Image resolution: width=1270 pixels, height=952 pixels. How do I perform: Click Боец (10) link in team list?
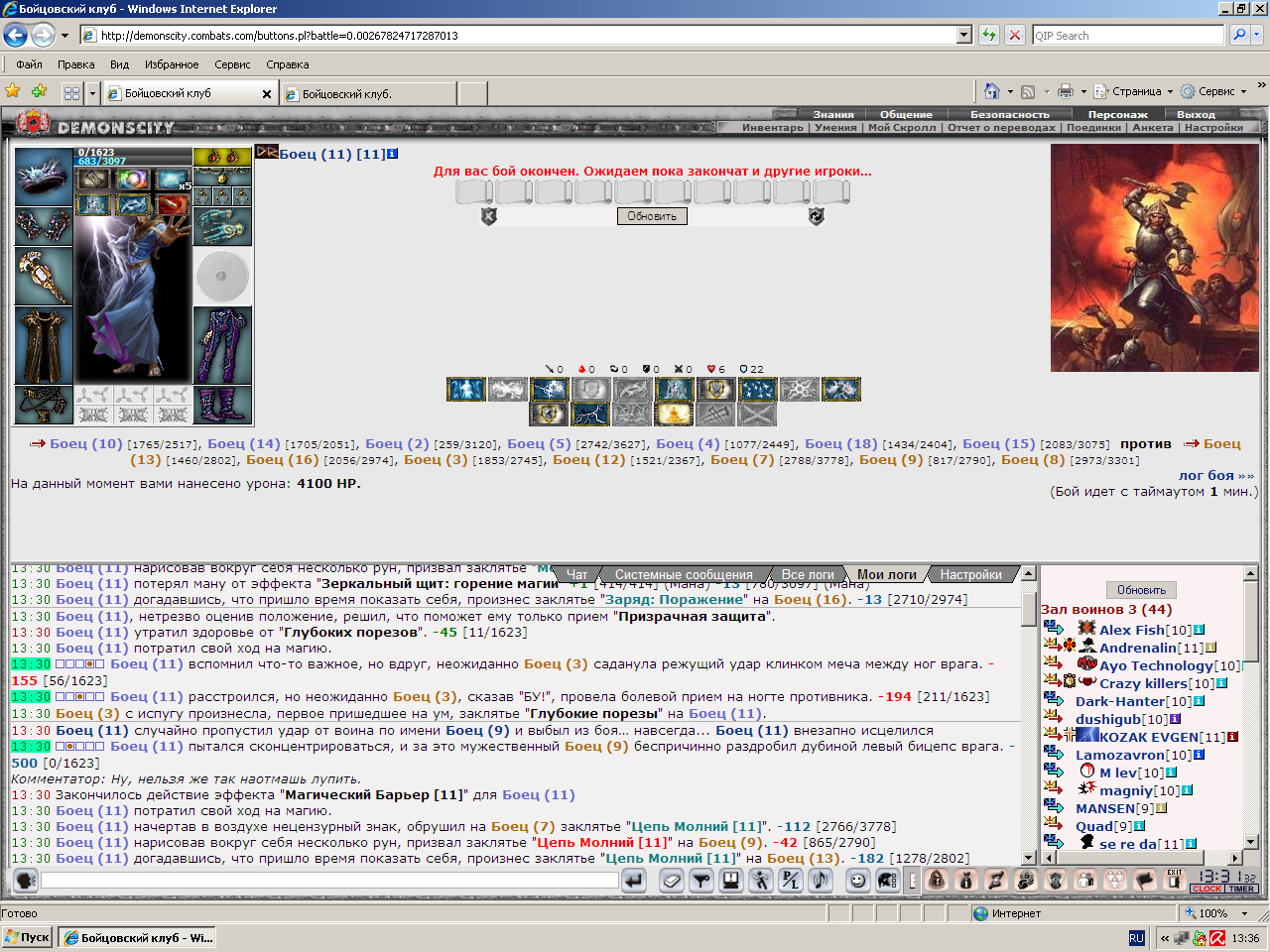tap(86, 443)
